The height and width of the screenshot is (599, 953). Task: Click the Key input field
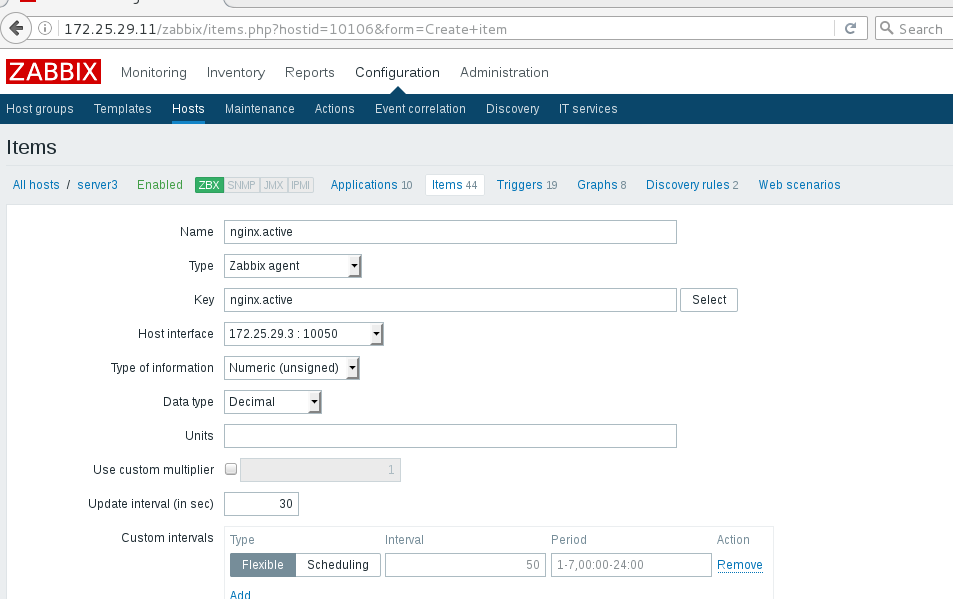pyautogui.click(x=450, y=300)
